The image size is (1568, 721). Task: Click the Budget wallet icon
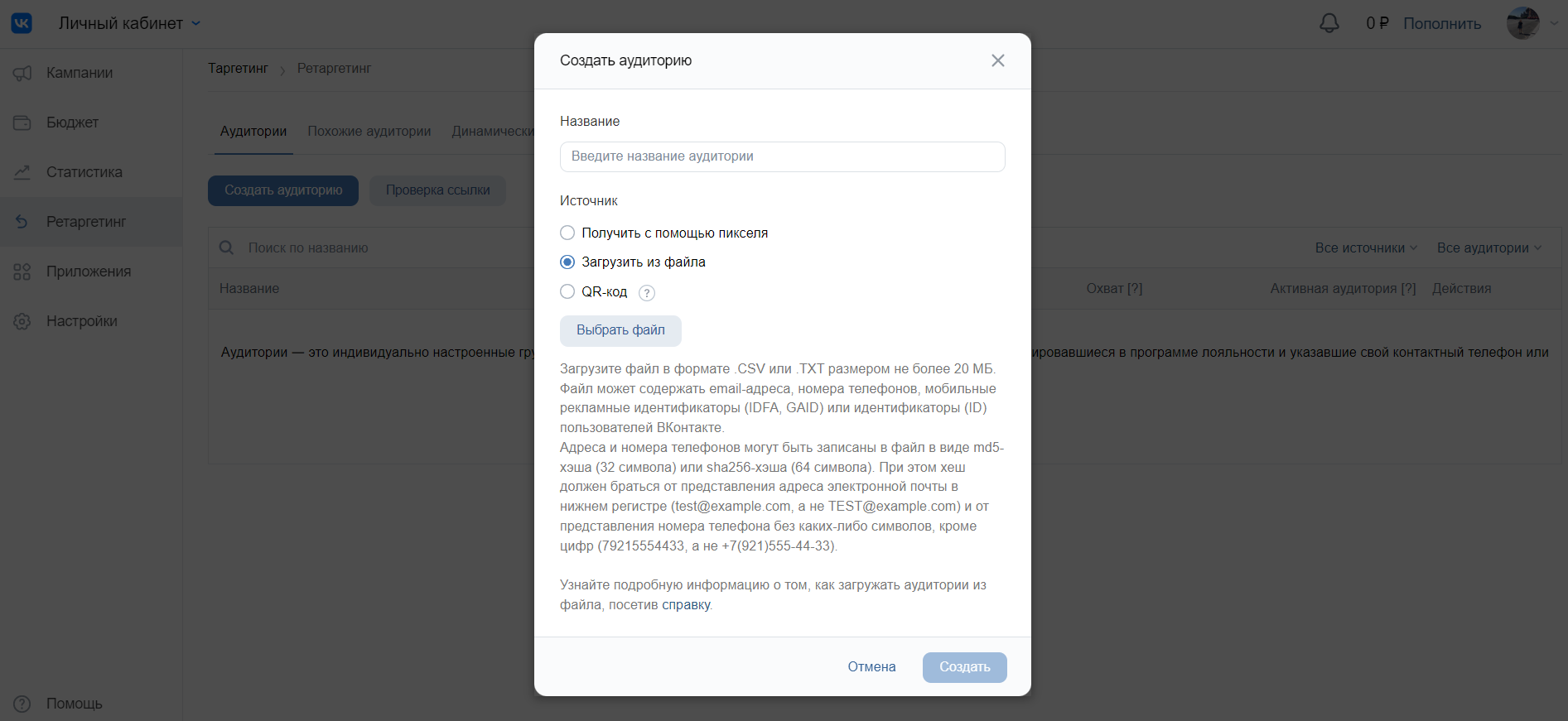click(x=22, y=123)
